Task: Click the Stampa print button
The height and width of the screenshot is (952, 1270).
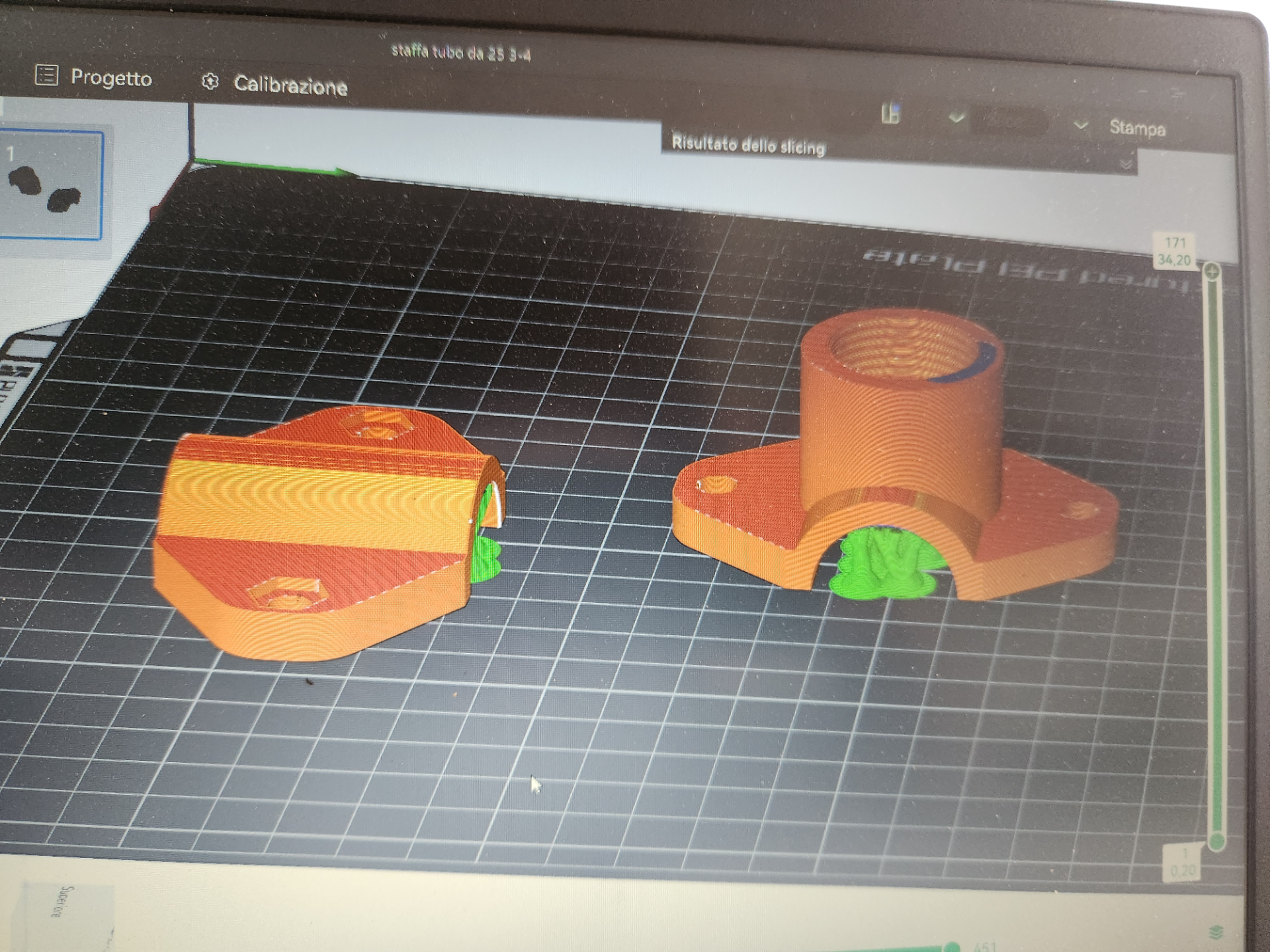Action: click(1137, 128)
